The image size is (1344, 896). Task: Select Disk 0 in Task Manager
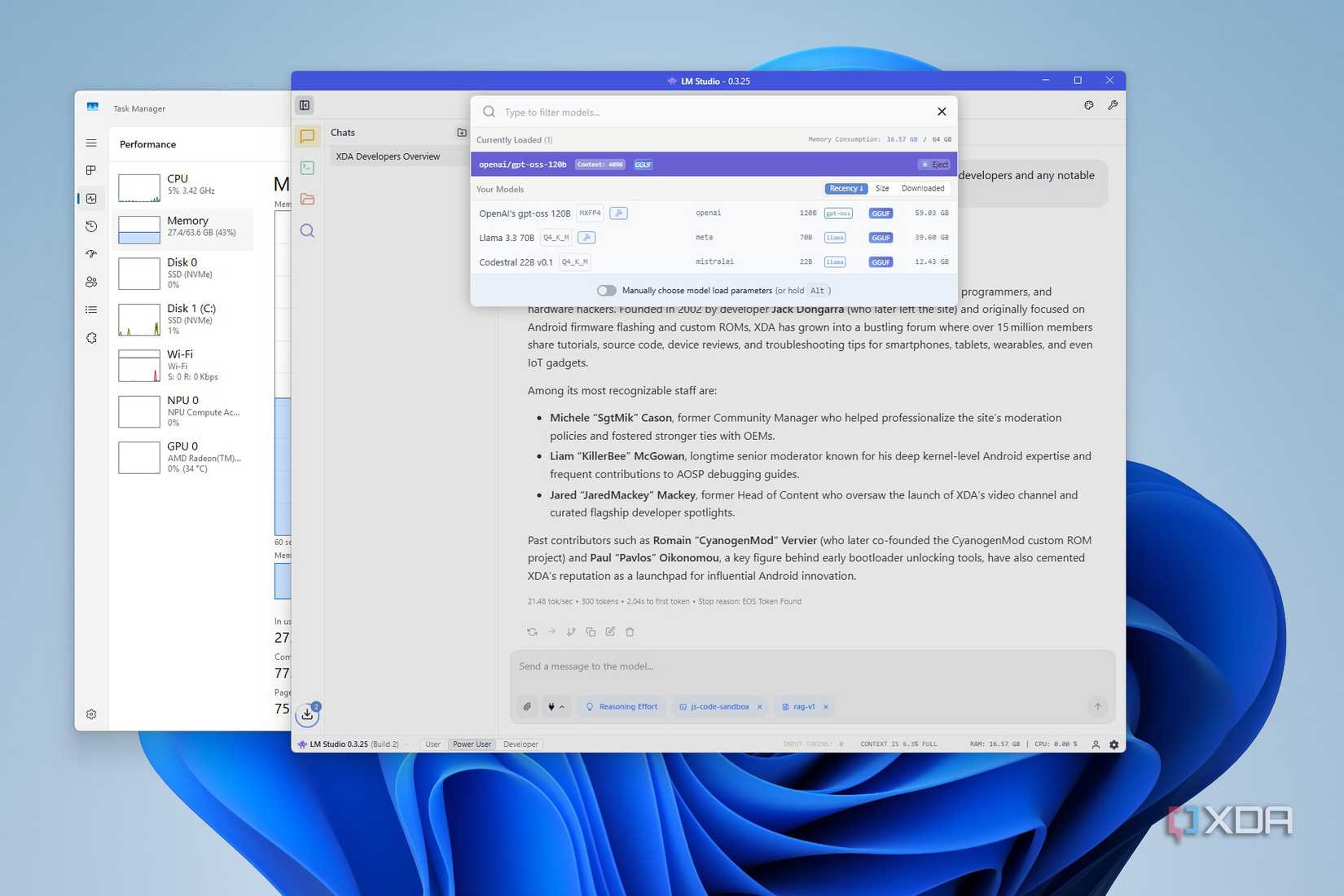tap(182, 273)
